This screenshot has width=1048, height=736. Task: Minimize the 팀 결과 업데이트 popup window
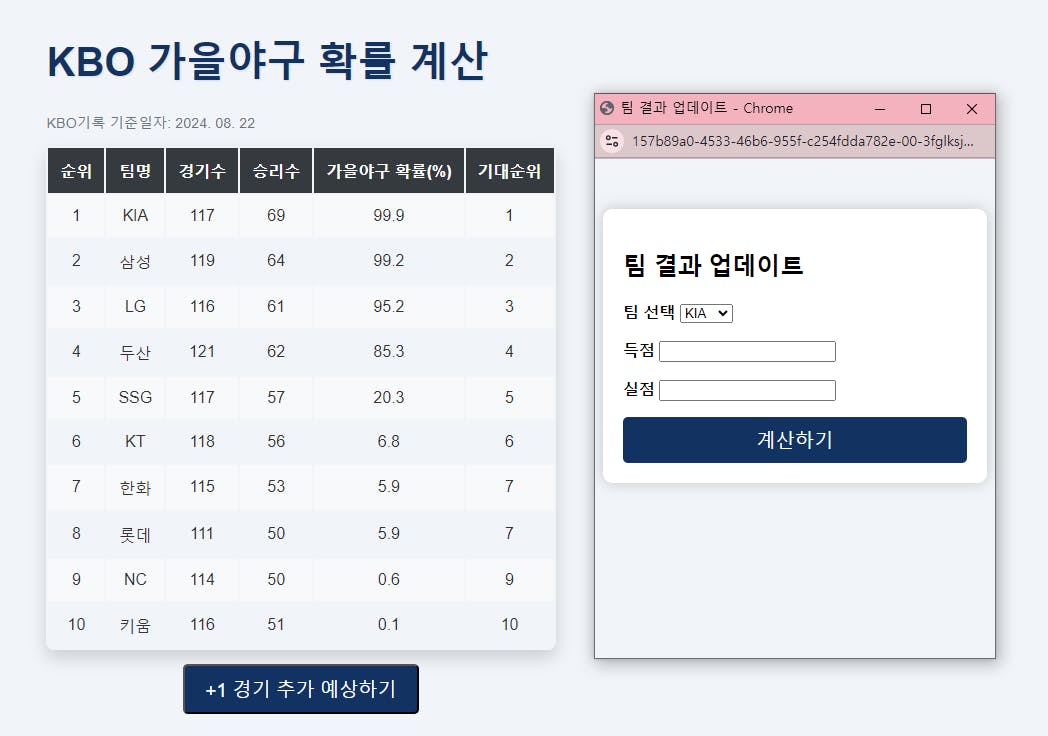tap(880, 109)
